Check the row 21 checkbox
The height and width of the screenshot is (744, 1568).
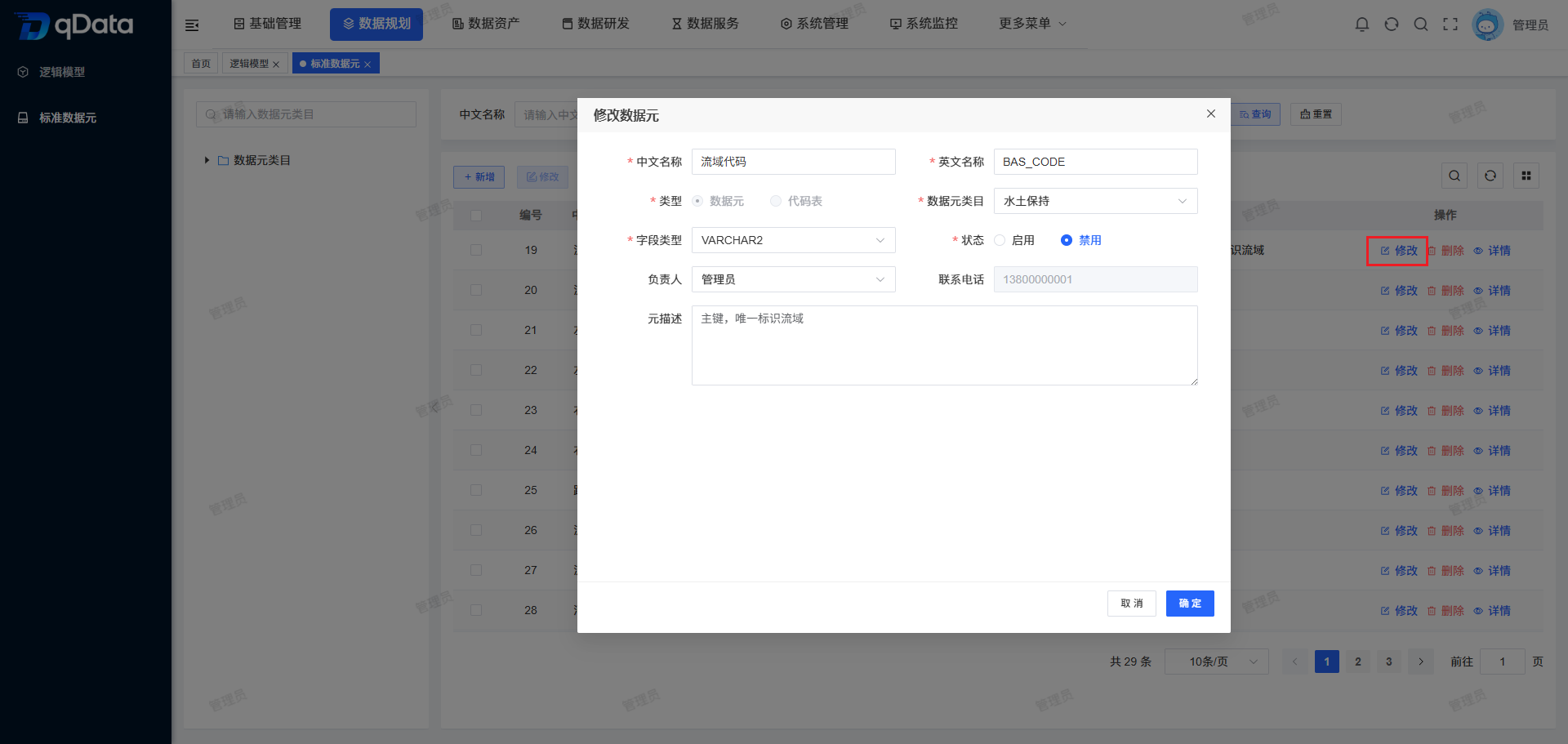476,330
